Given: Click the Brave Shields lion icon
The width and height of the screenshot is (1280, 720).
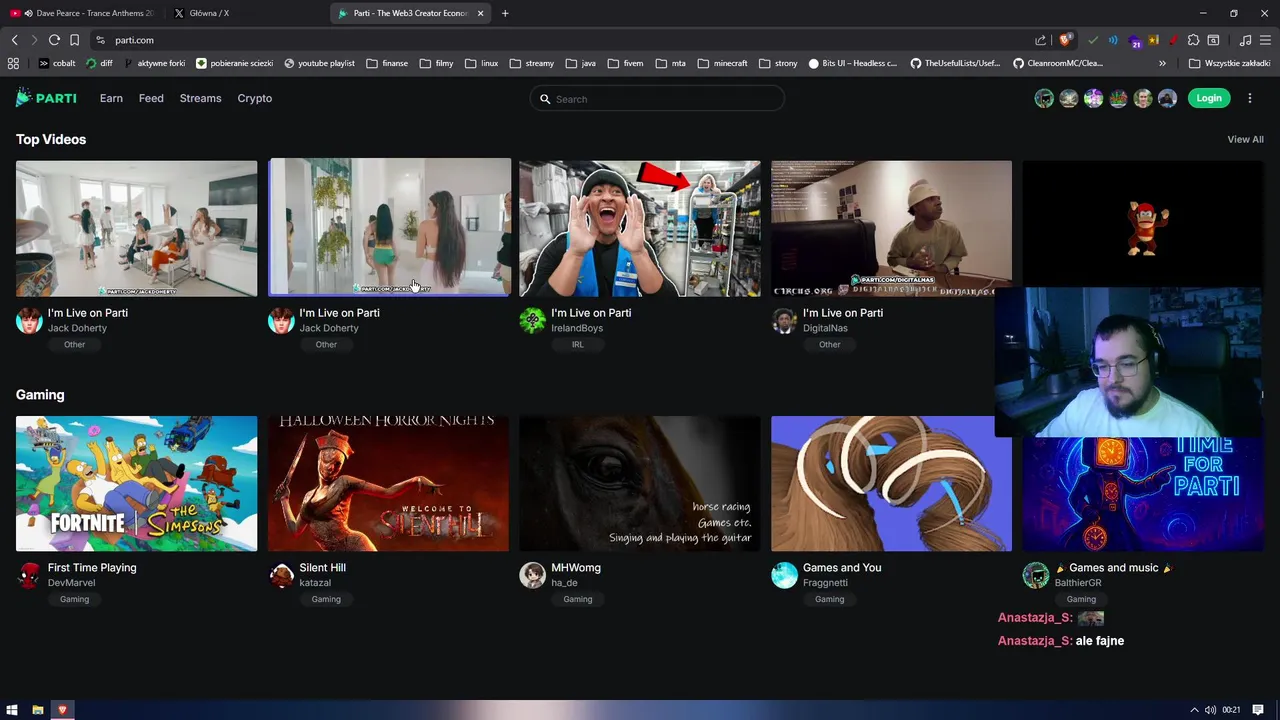Looking at the screenshot, I should pos(1065,40).
